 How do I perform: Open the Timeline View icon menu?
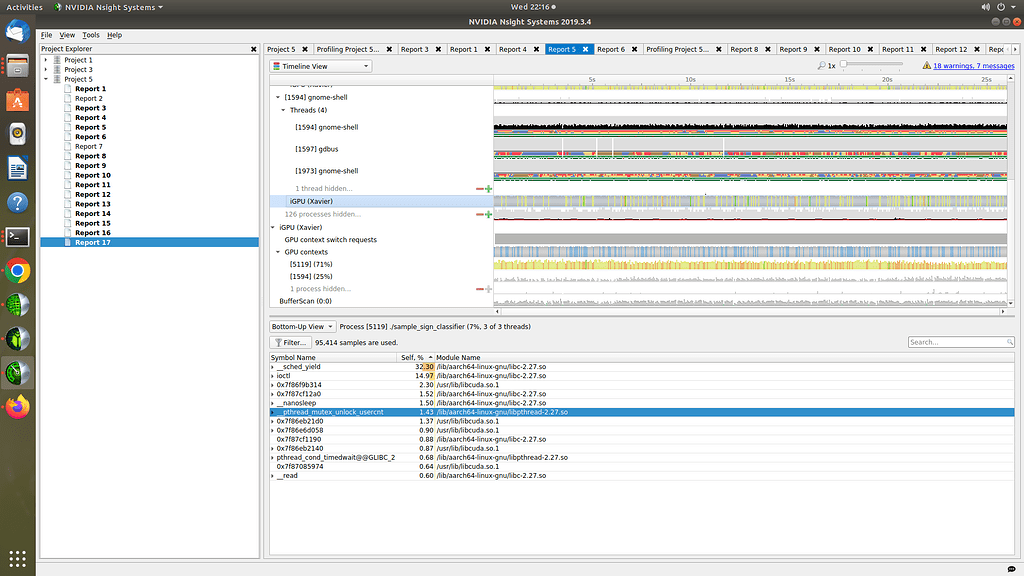point(277,65)
